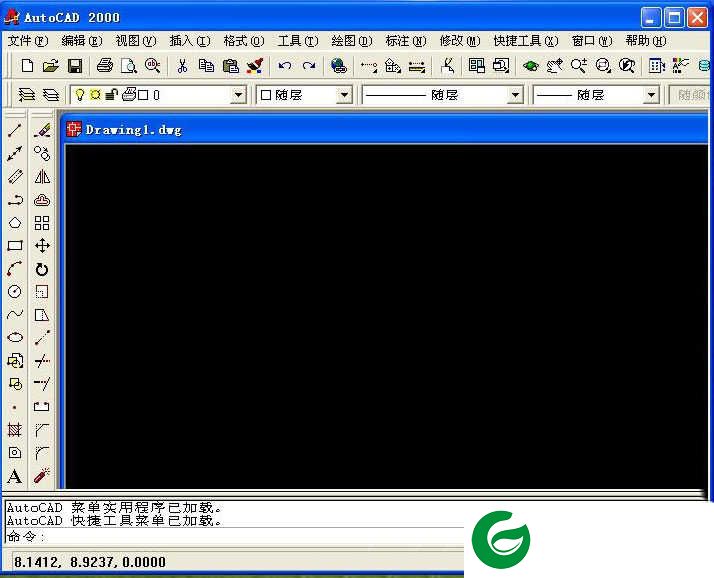Image resolution: width=714 pixels, height=578 pixels.
Task: Toggle layer 0 plot printer icon
Action: (129, 94)
